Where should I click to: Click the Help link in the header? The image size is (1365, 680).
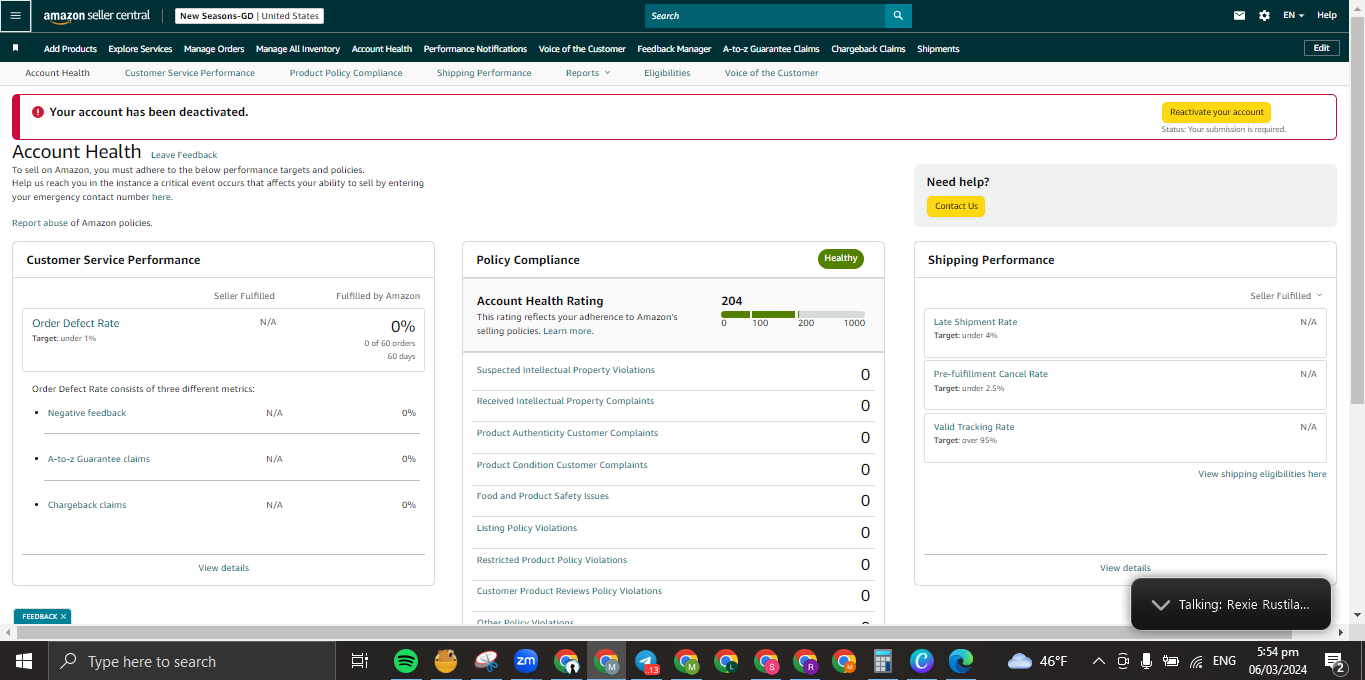(1326, 15)
